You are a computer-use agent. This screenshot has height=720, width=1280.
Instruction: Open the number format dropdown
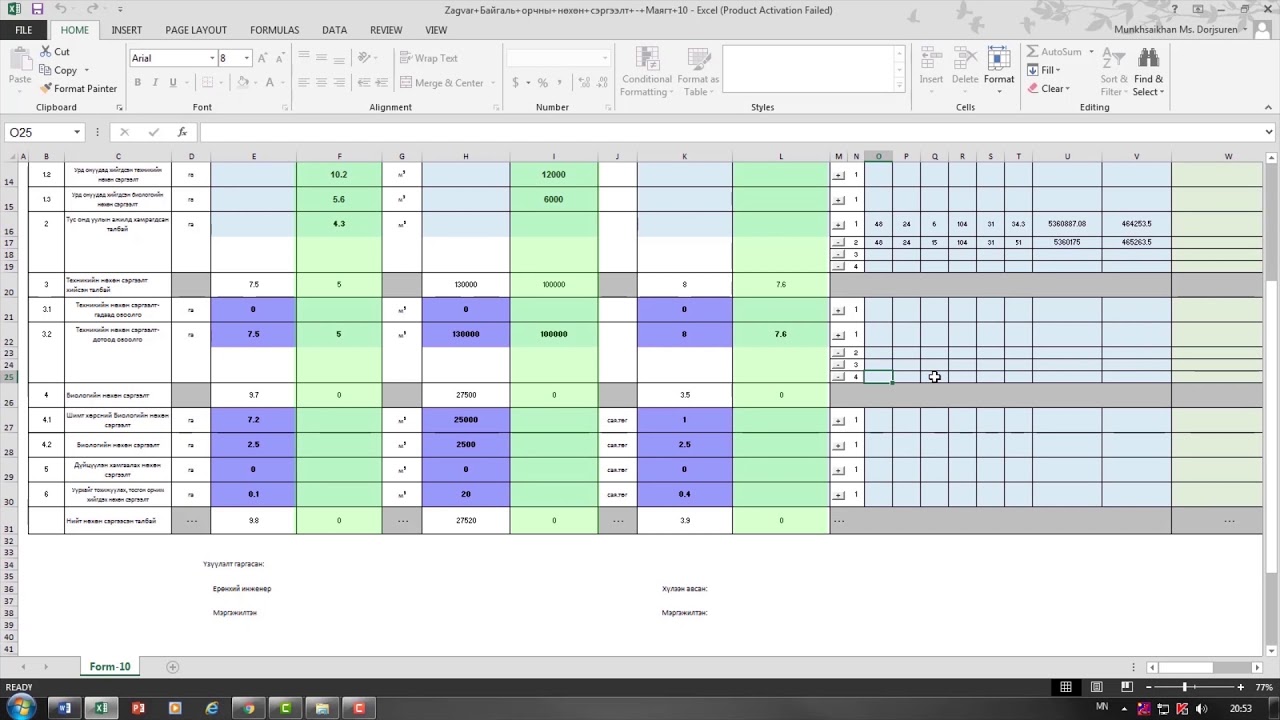click(604, 58)
